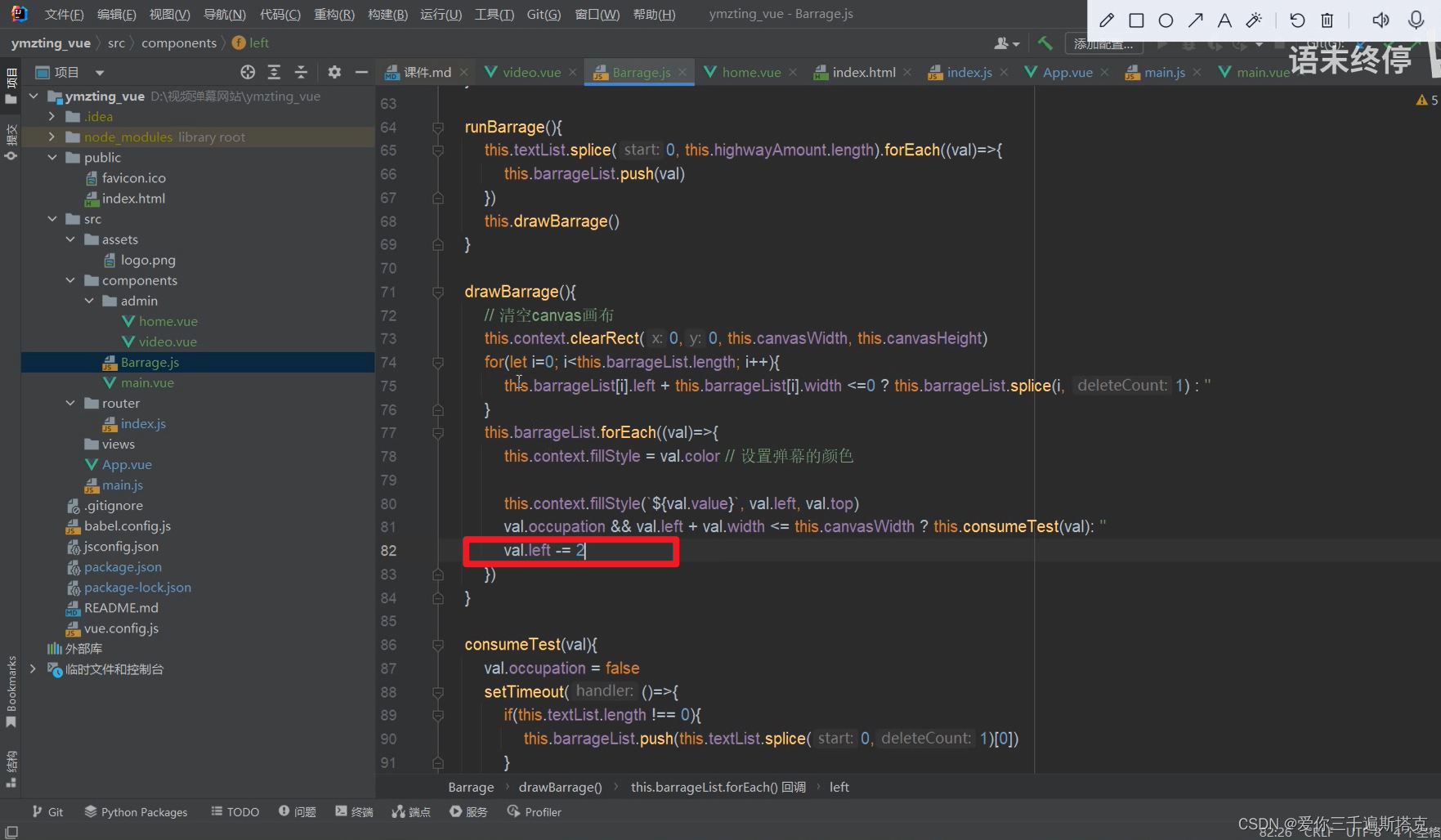Click the warnings indicator in editor
The width and height of the screenshot is (1441, 840).
(x=1426, y=100)
